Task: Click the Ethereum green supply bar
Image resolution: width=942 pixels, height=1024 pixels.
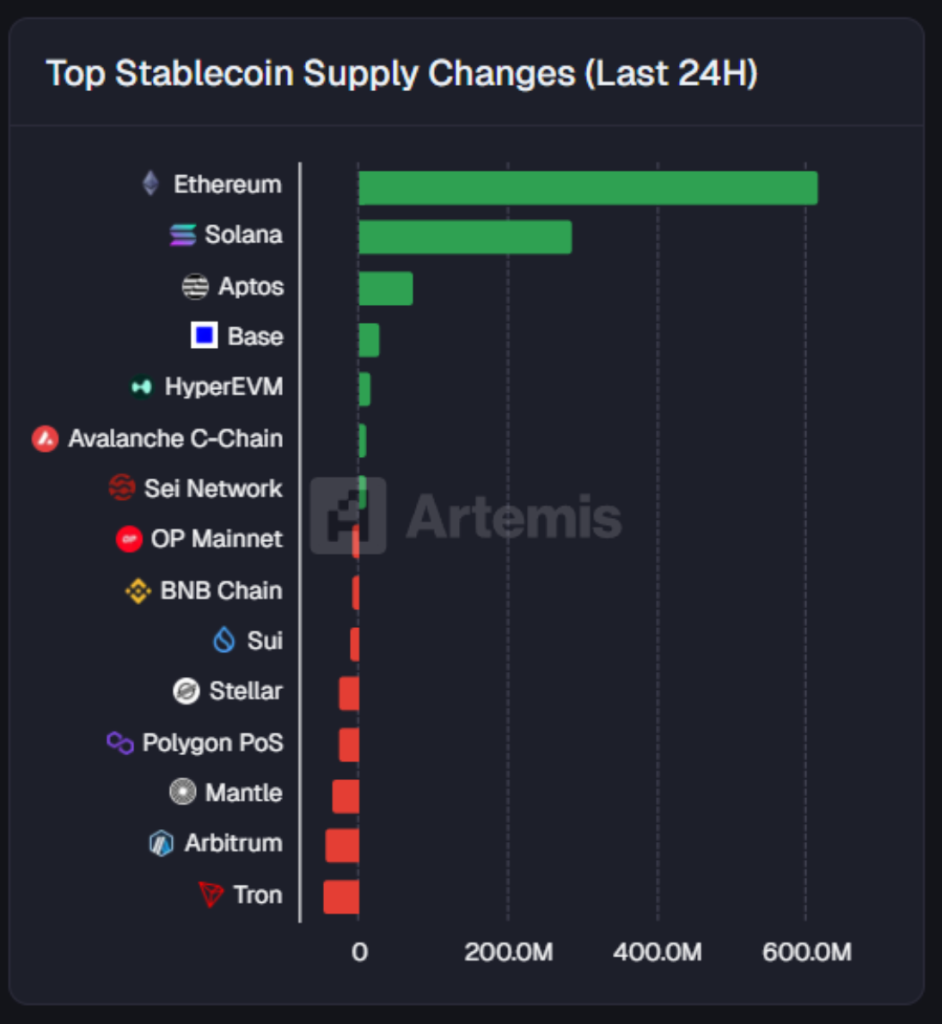Action: [x=587, y=188]
